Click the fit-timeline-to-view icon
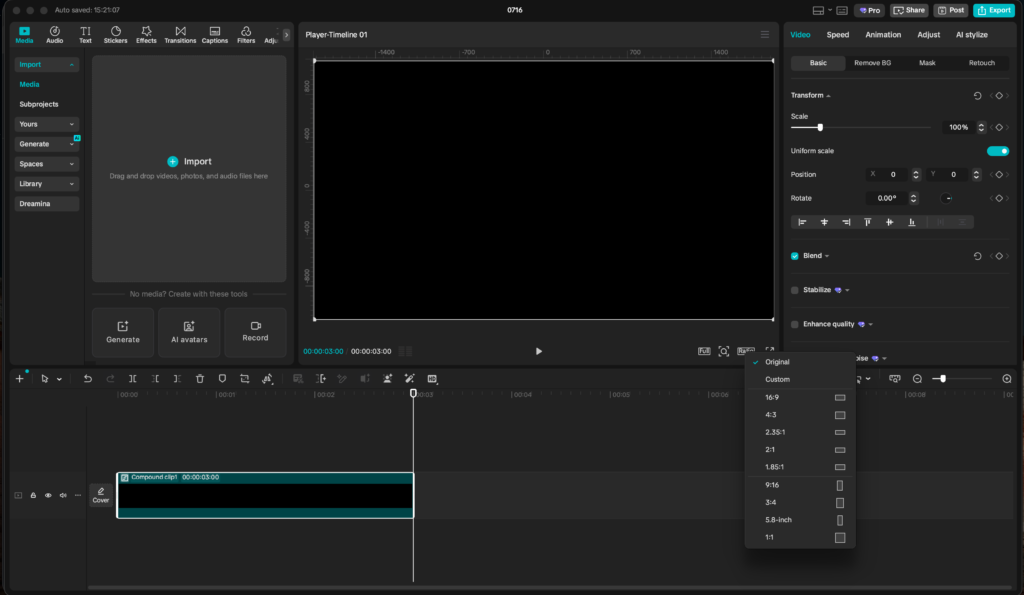The height and width of the screenshot is (595, 1024). [x=895, y=379]
